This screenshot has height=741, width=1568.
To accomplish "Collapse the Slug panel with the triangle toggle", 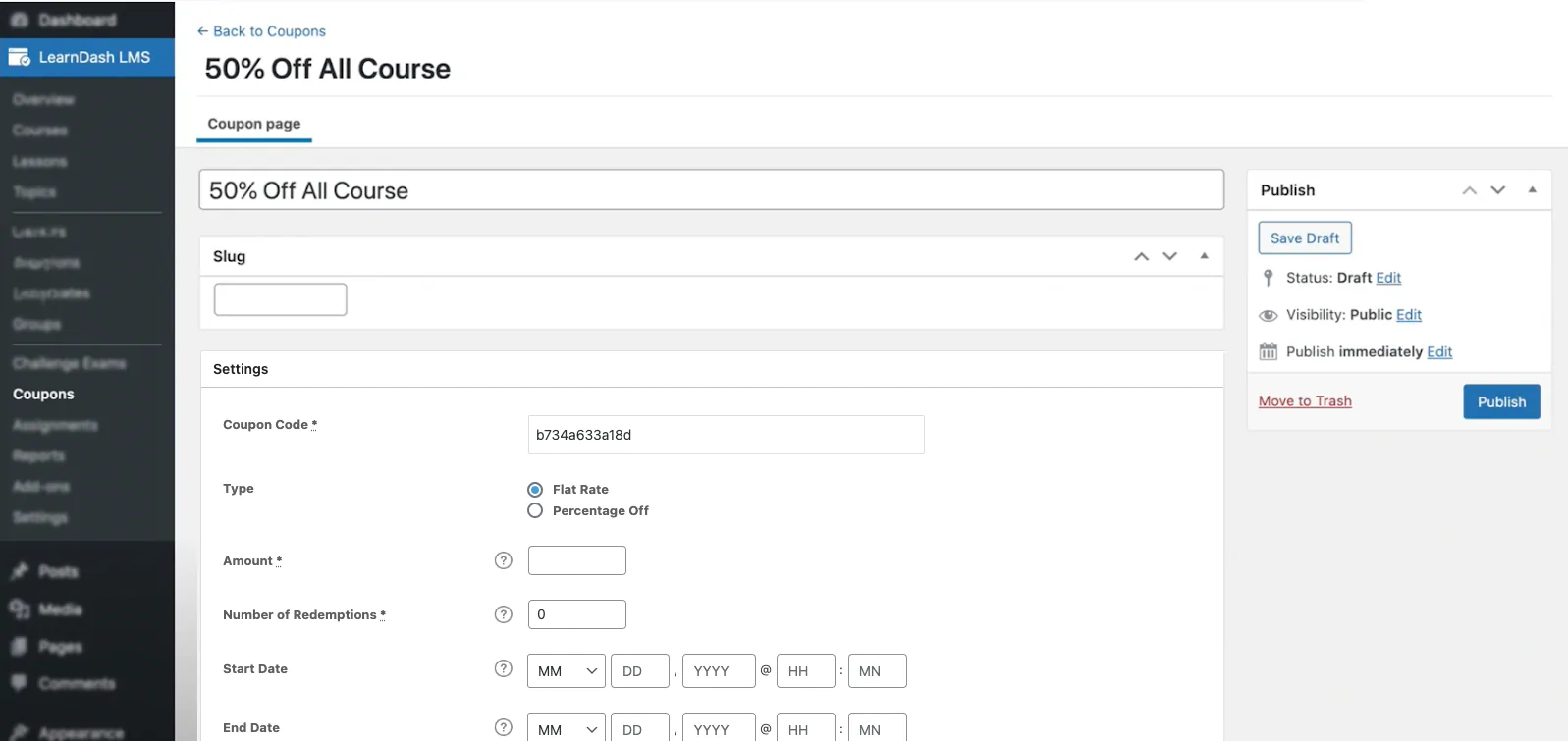I will 1204,256.
